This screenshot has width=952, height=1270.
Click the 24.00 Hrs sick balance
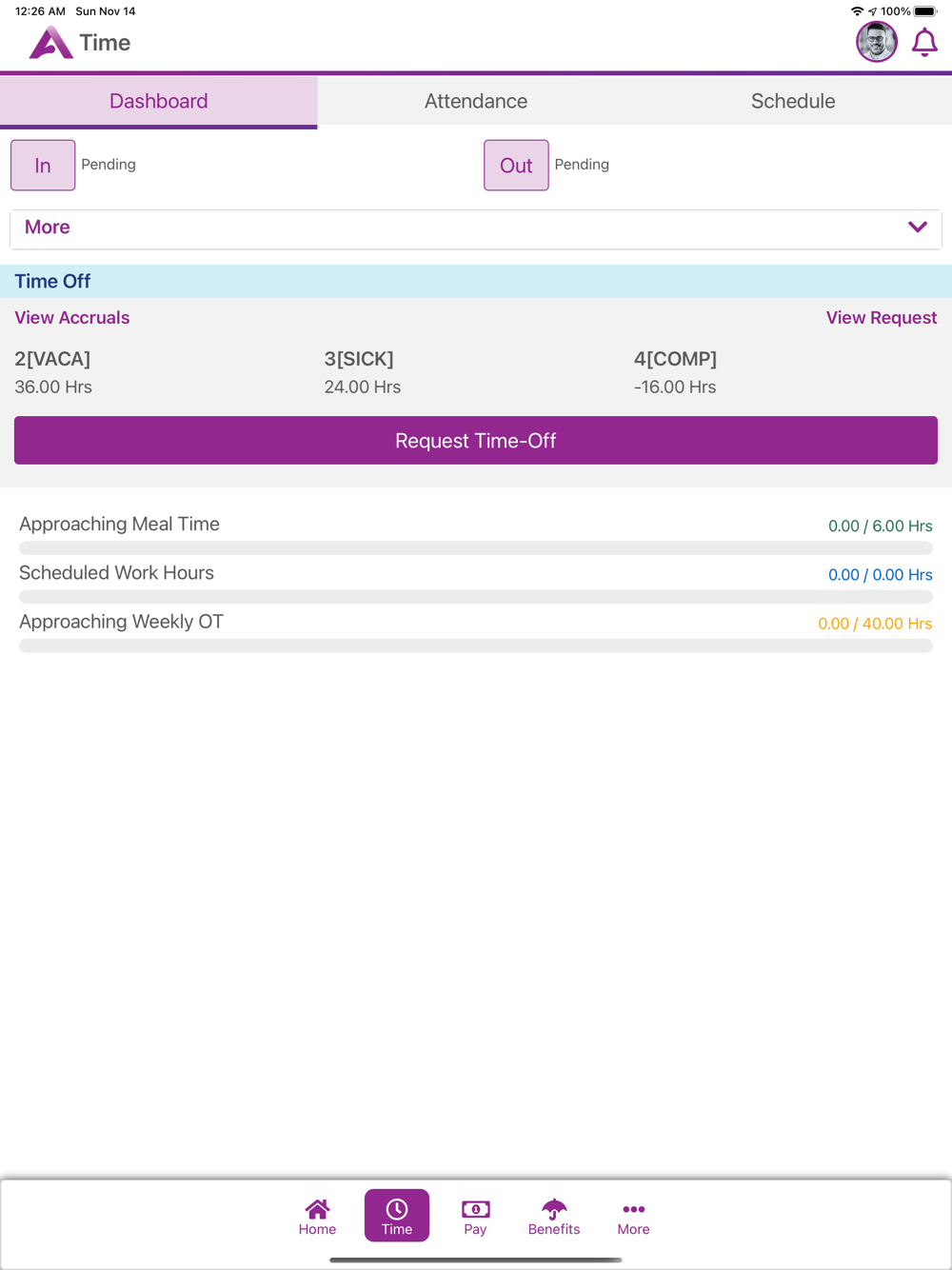363,387
